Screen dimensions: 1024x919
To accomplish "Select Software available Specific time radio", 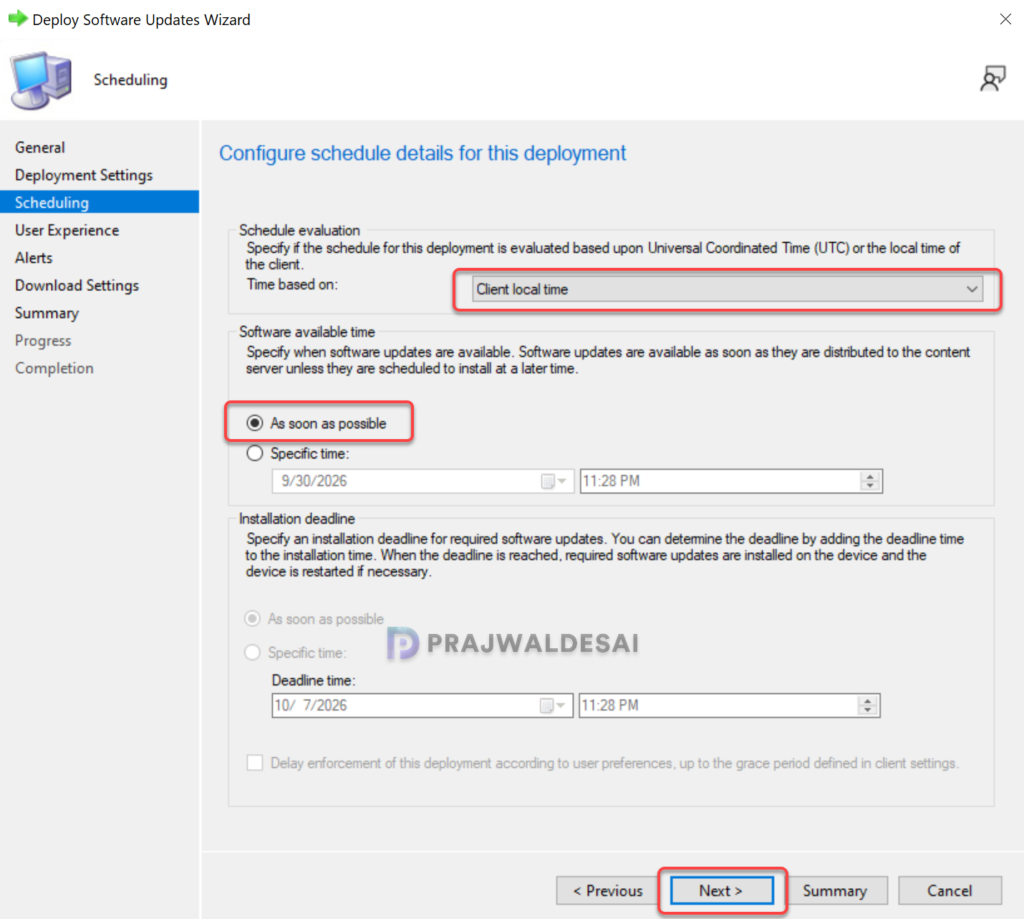I will click(255, 453).
